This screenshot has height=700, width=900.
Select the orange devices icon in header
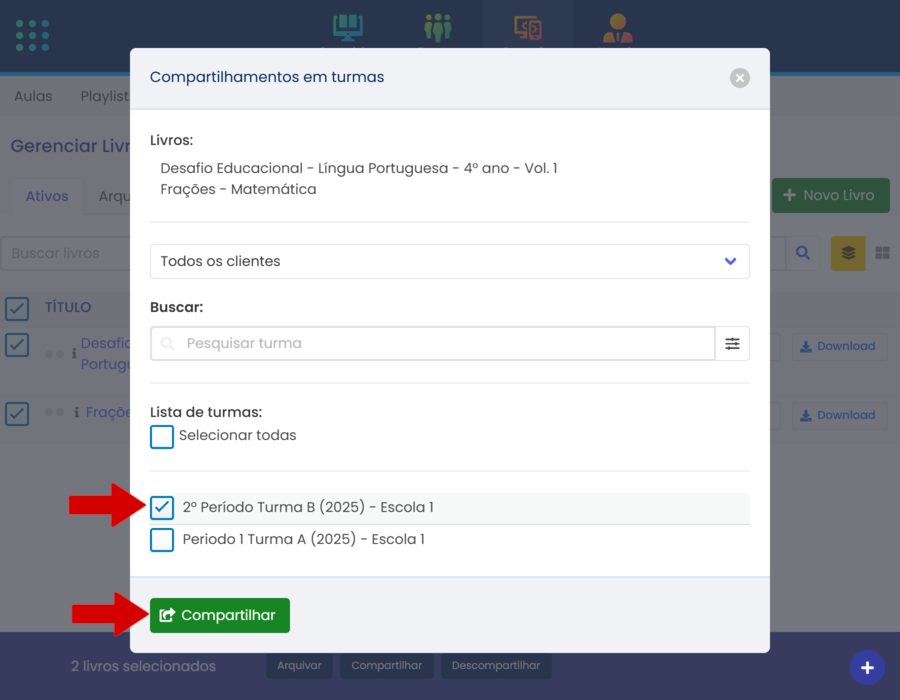point(527,27)
